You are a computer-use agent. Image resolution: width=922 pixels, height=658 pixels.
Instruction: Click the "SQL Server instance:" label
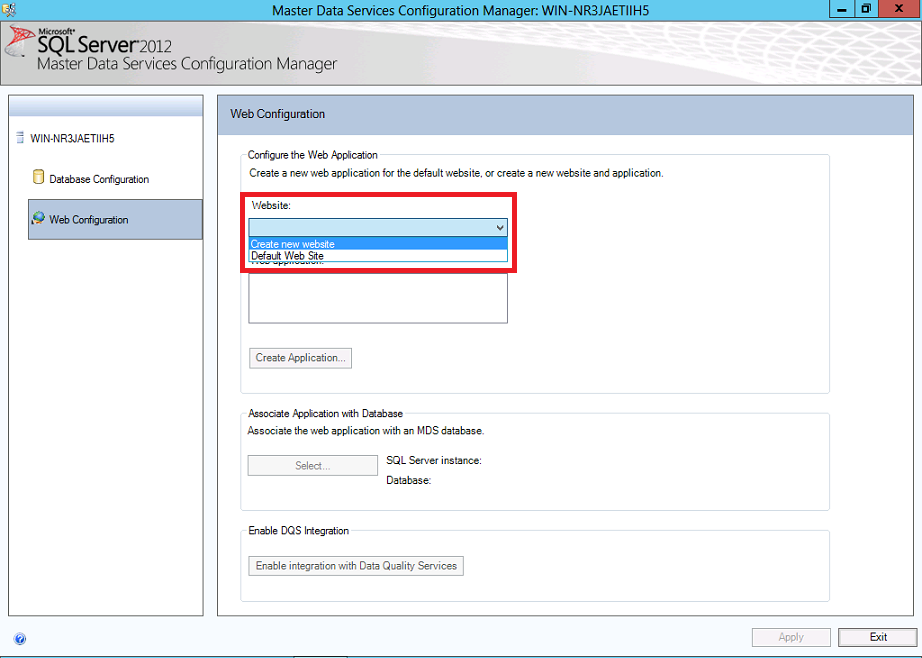(434, 460)
